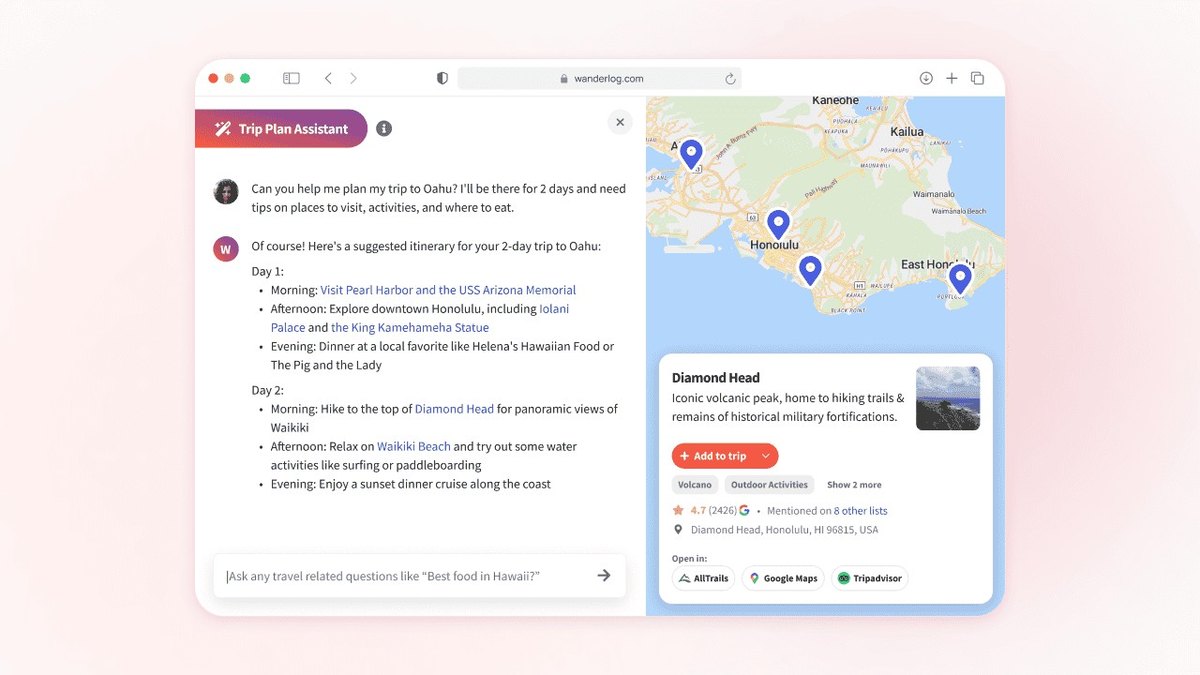Open the browser downloads icon
The width and height of the screenshot is (1200, 675).
pyautogui.click(x=926, y=78)
